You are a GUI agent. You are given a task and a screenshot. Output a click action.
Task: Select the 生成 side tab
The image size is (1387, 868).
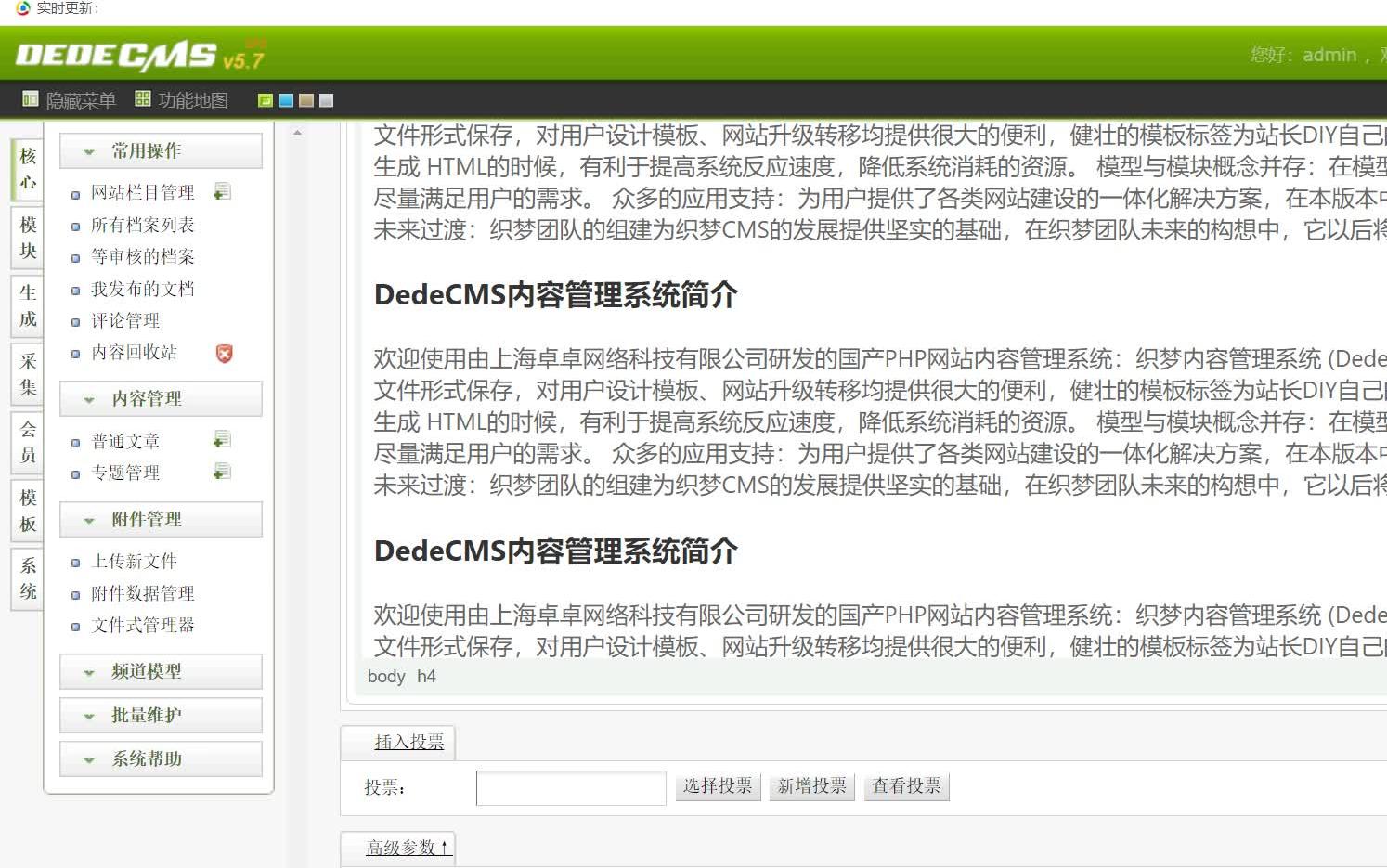(28, 306)
